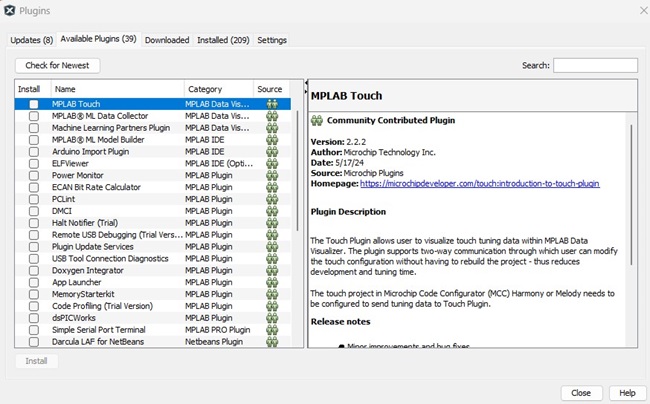Image resolution: width=650 pixels, height=404 pixels.
Task: Tick the MPLAB Touch install checkbox
Action: [x=34, y=104]
